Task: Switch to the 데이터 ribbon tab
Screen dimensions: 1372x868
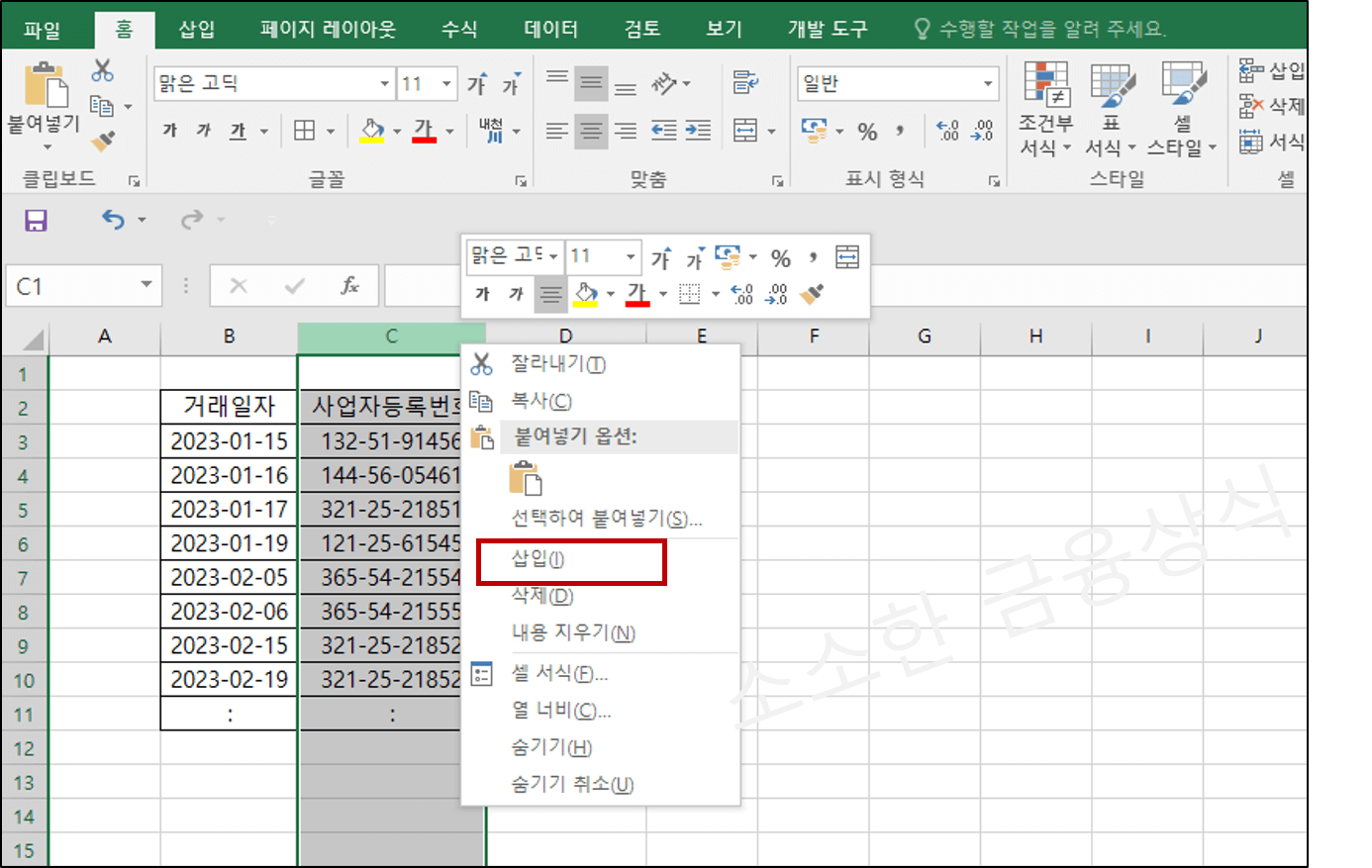Action: point(550,28)
